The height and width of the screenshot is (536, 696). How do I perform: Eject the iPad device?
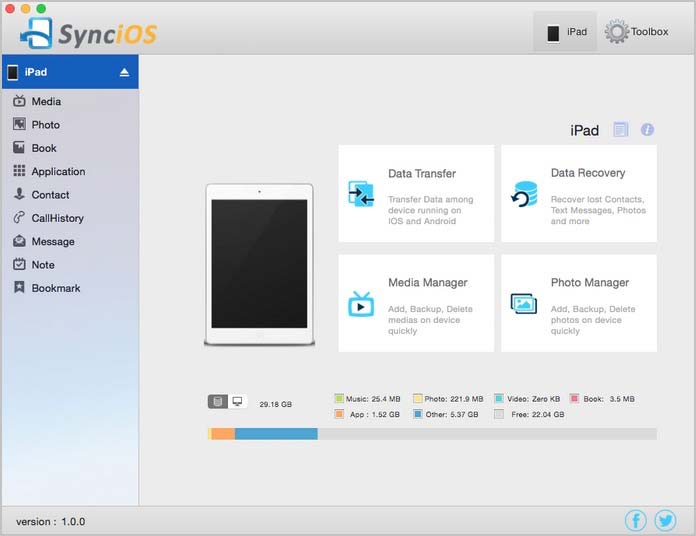tap(124, 72)
